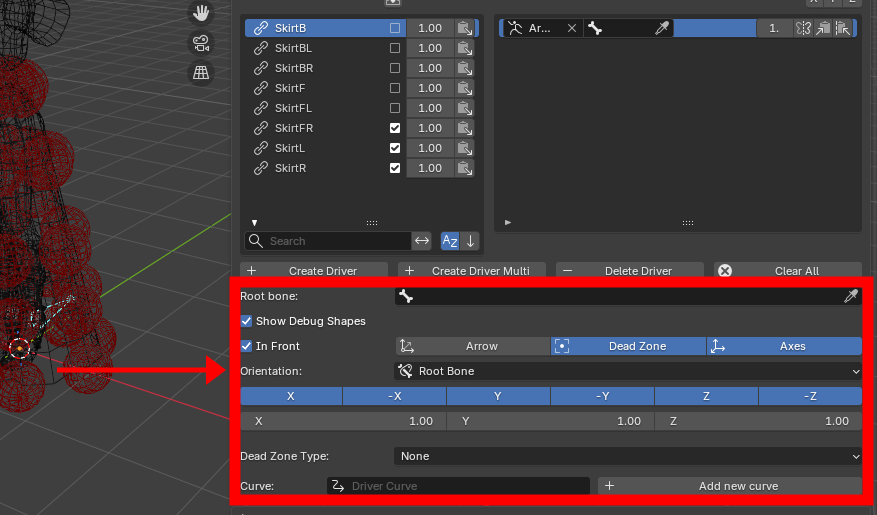Toggle camera view icon in viewport
877x515 pixels.
click(201, 43)
